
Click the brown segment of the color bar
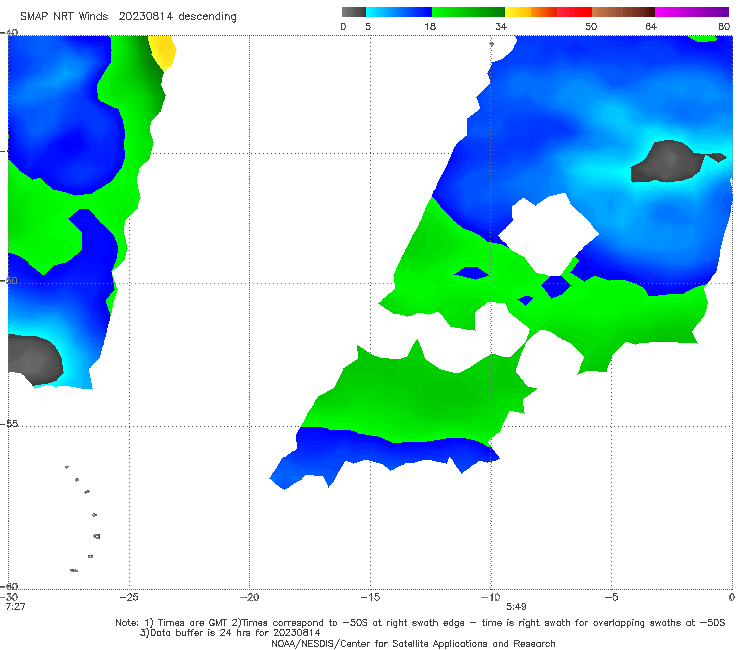coord(623,12)
